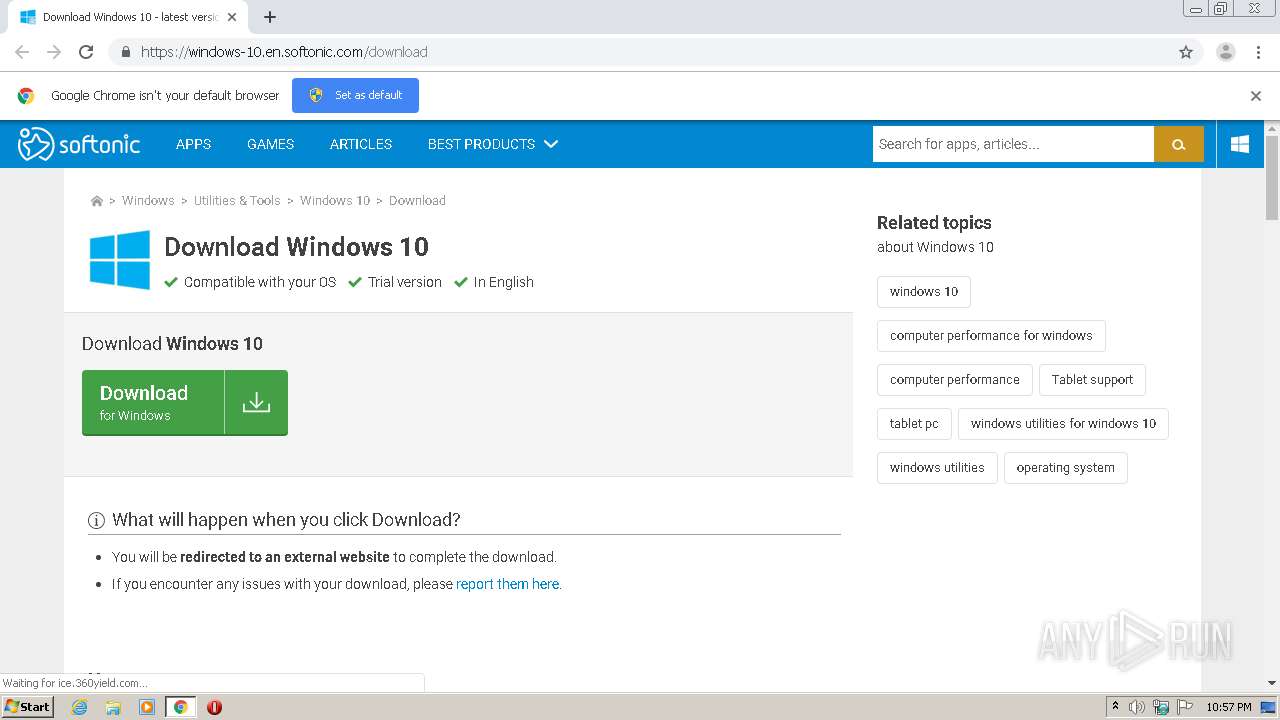Click the Download breadcrumb text

(x=417, y=201)
